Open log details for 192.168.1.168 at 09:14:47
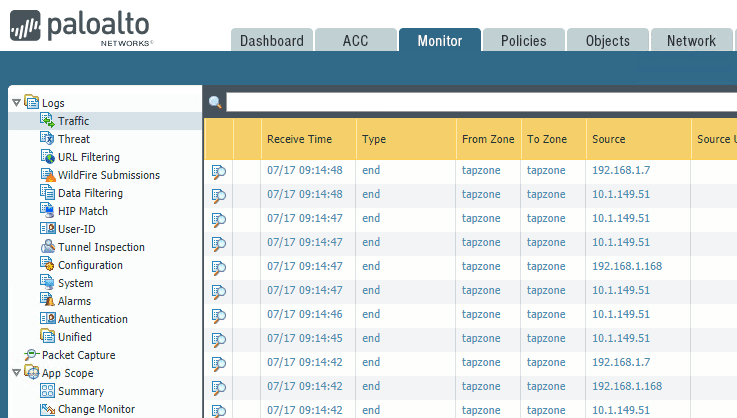This screenshot has height=418, width=737. [x=219, y=268]
